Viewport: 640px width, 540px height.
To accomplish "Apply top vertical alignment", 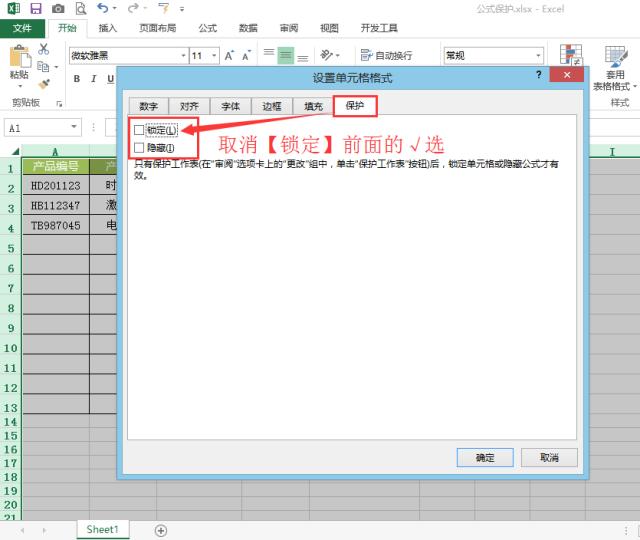I will pyautogui.click(x=269, y=55).
